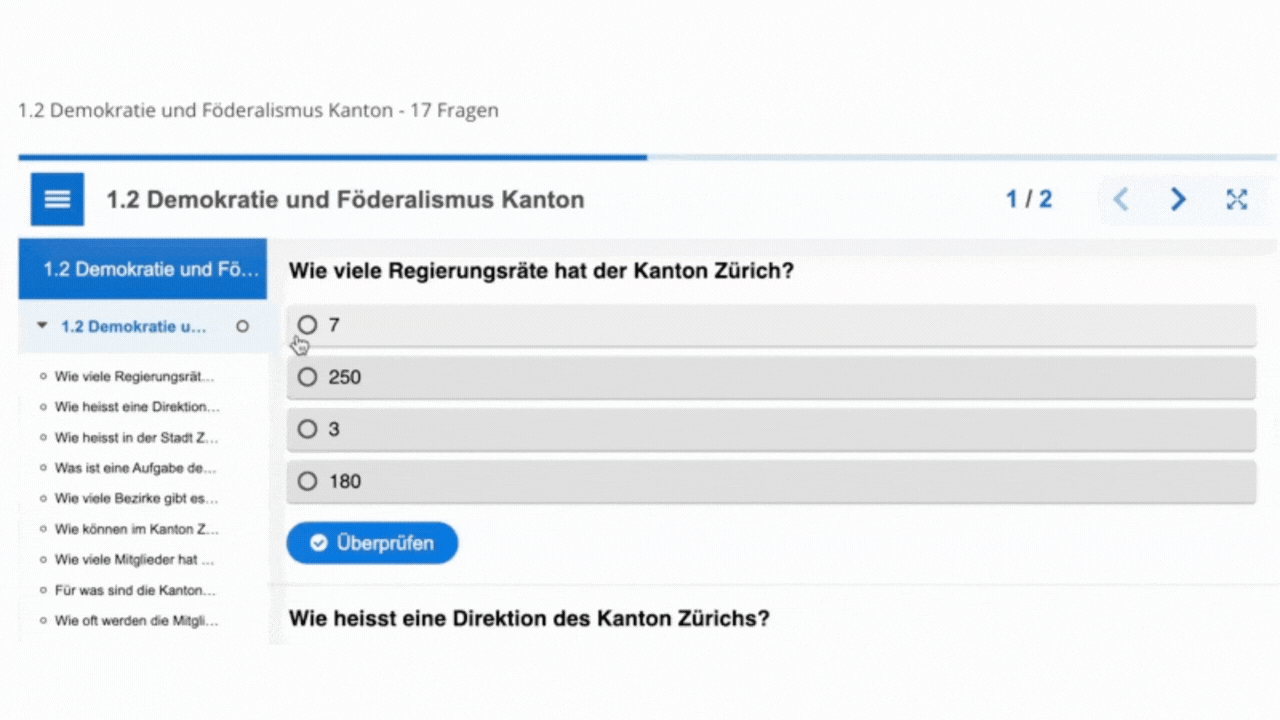Select 'Wie viele Bezirke gibt es…' entry
This screenshot has width=1280, height=720.
click(136, 498)
